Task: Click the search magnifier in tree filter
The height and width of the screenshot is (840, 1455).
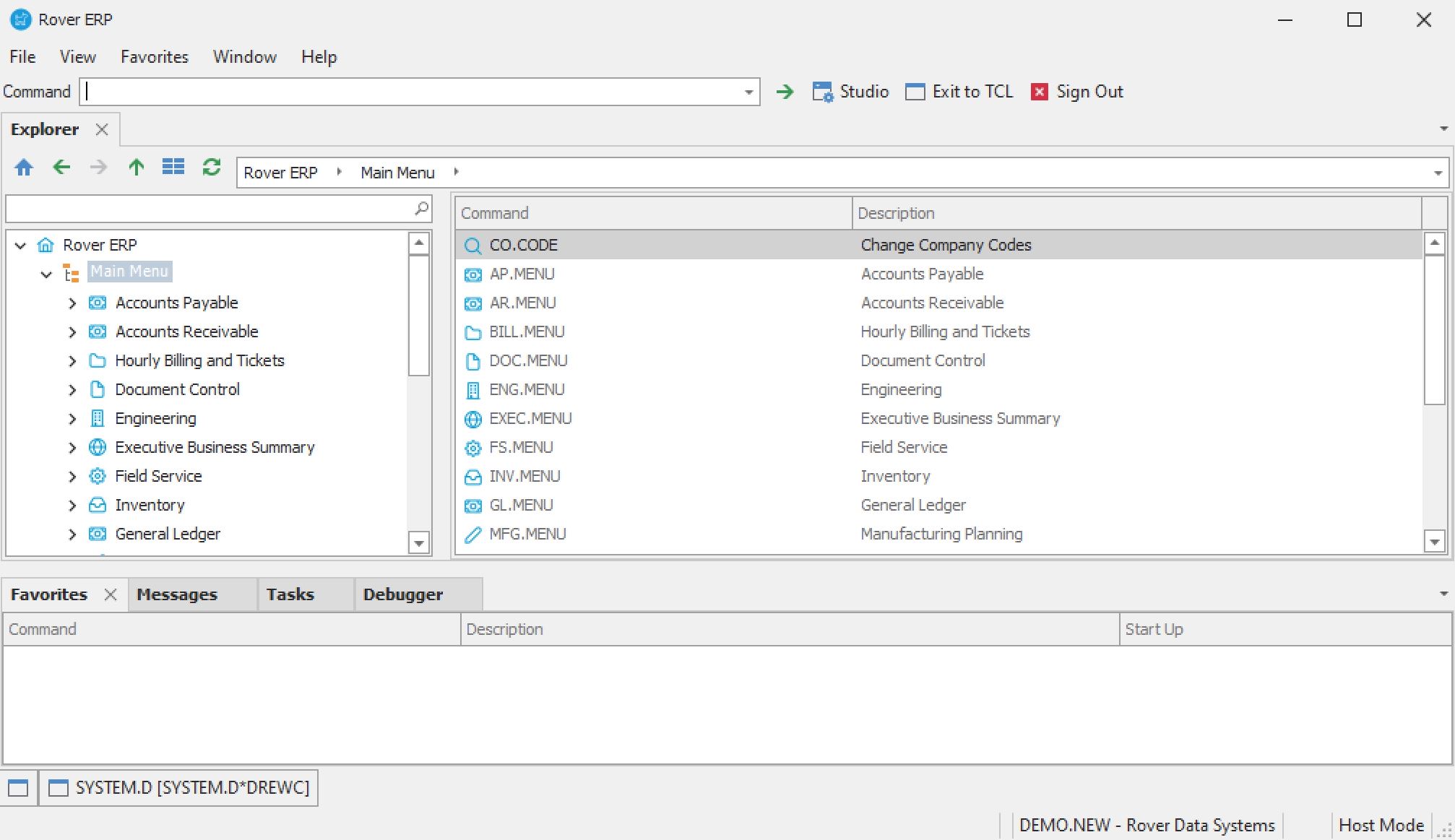Action: coord(421,209)
